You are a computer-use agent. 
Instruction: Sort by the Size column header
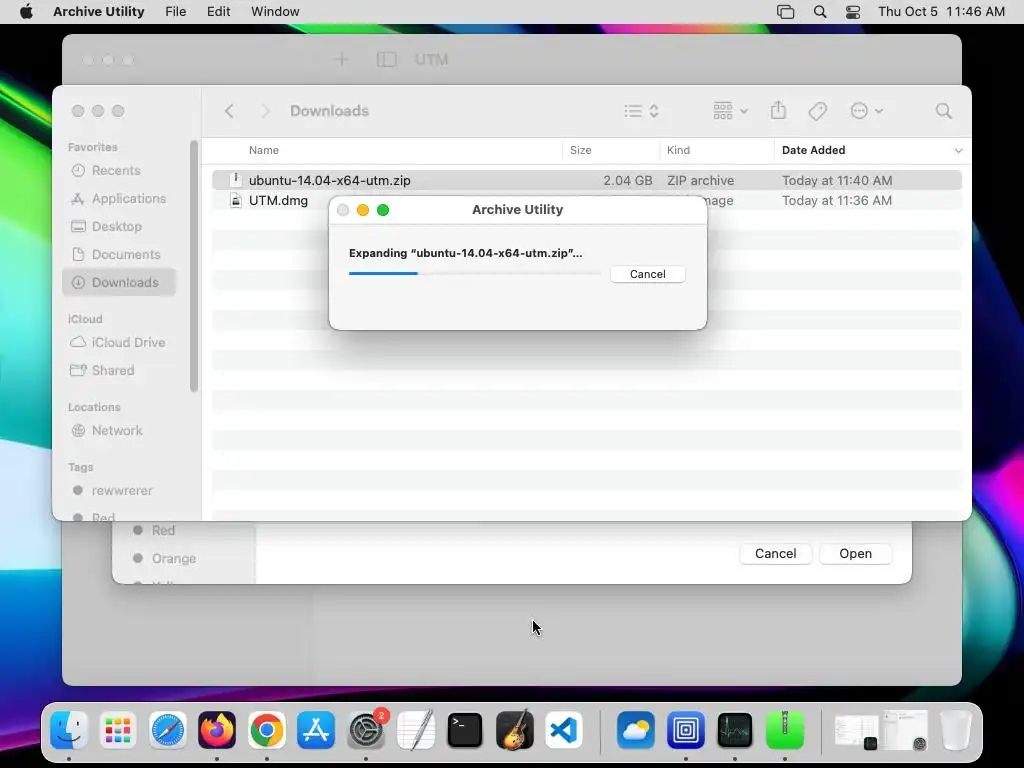point(581,150)
